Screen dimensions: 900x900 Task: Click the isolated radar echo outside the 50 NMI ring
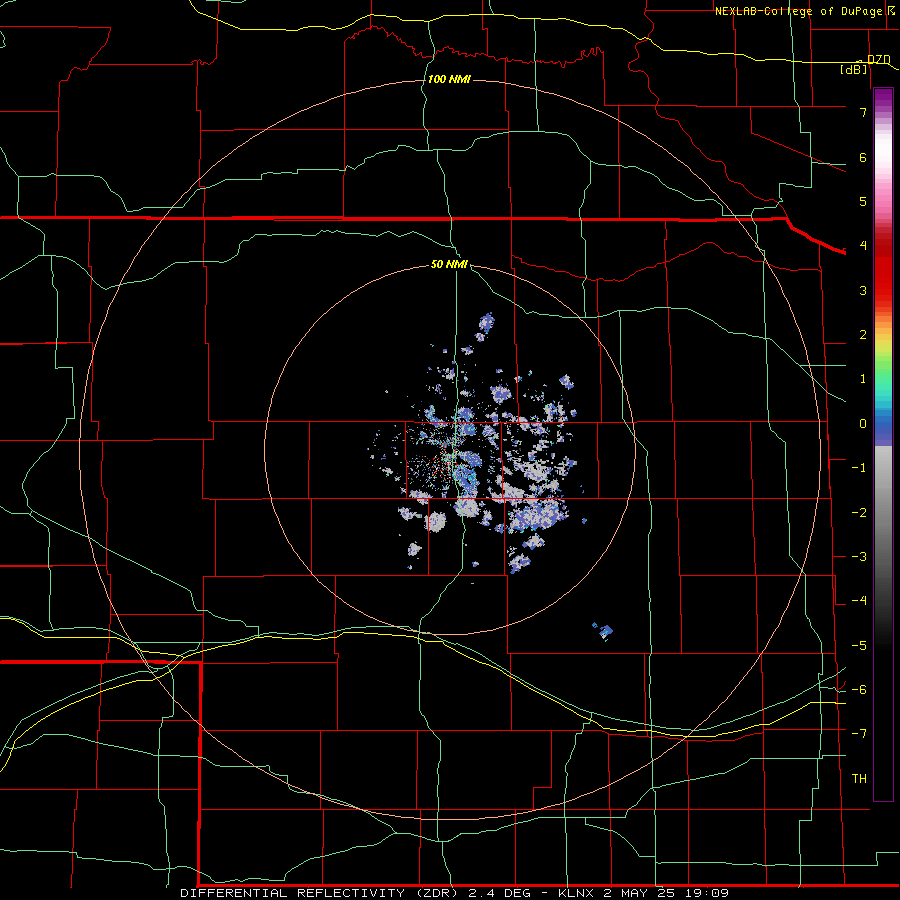[603, 631]
